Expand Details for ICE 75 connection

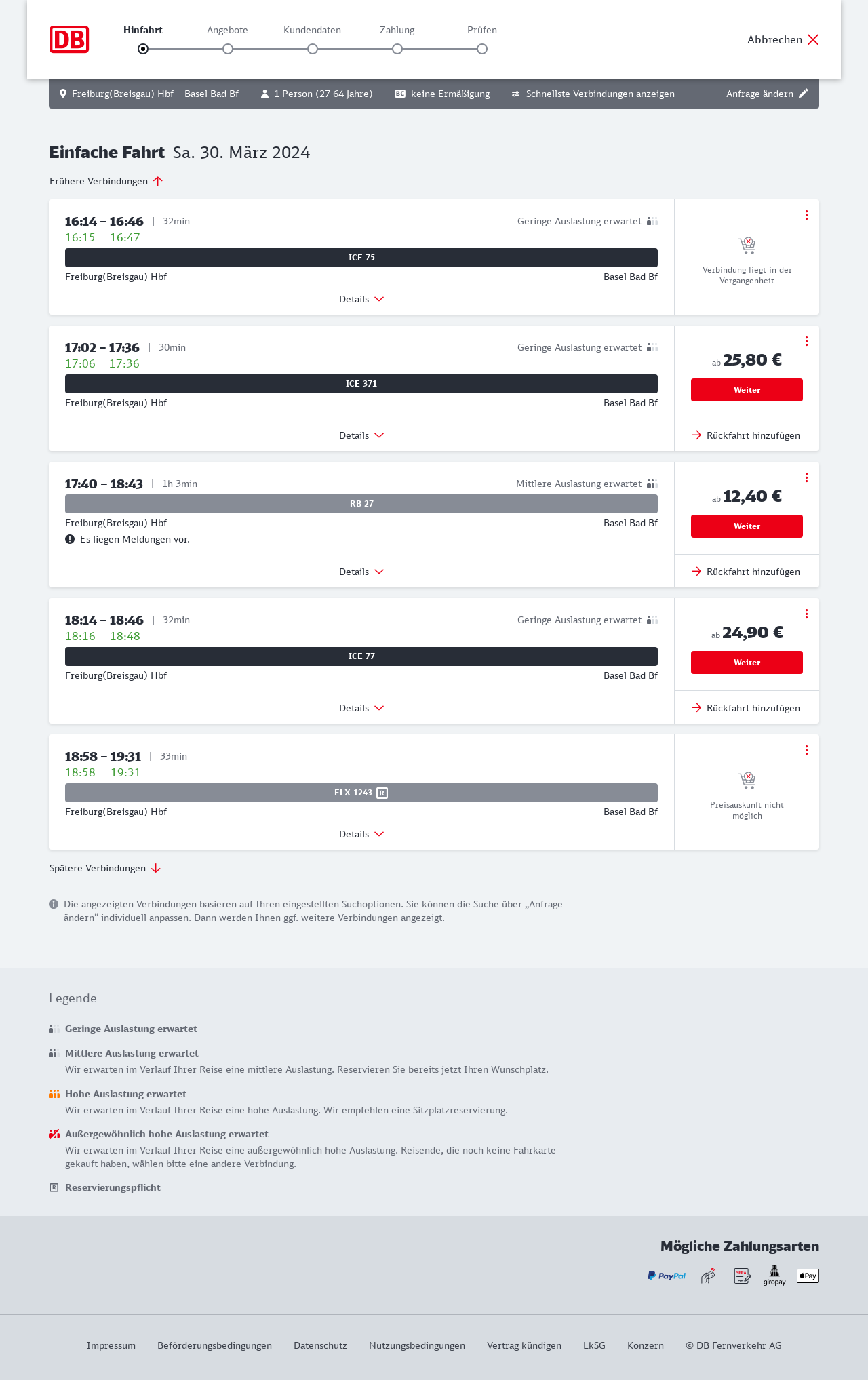coord(361,299)
